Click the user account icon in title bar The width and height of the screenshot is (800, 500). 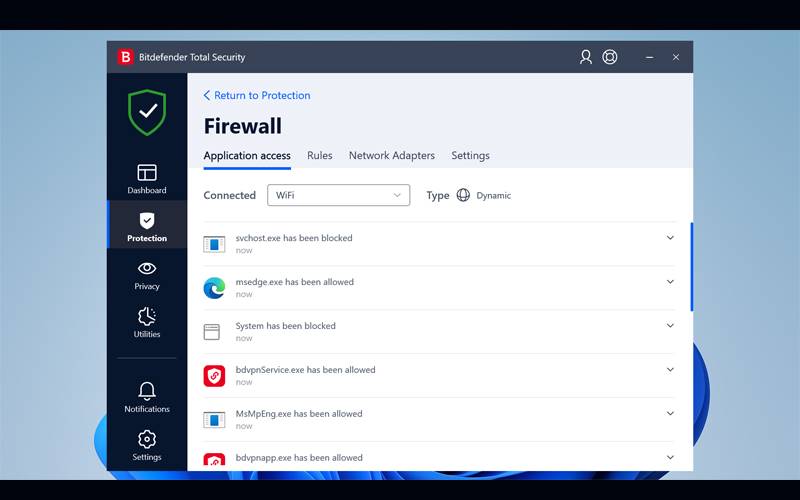click(x=586, y=57)
